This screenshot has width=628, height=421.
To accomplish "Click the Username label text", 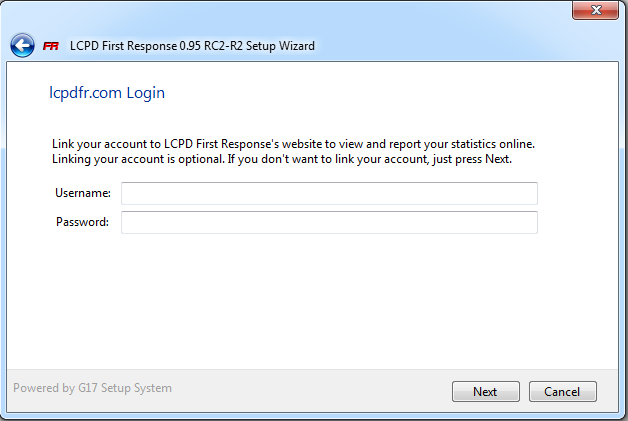I will (83, 193).
